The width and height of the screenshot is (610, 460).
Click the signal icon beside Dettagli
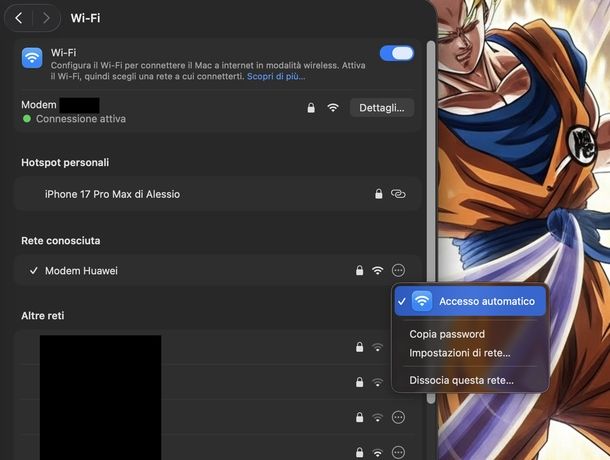[333, 107]
